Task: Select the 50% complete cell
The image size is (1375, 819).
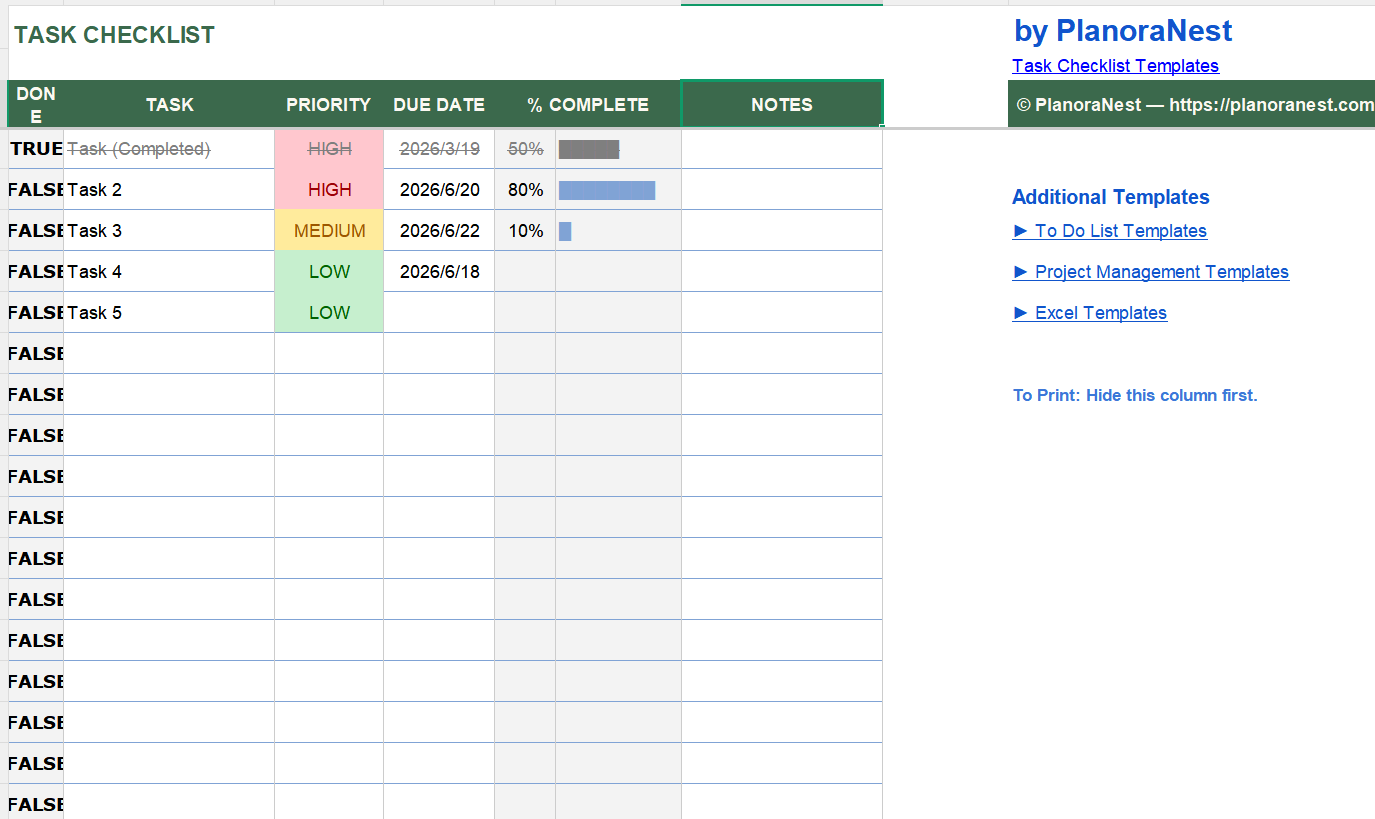Action: pos(525,149)
